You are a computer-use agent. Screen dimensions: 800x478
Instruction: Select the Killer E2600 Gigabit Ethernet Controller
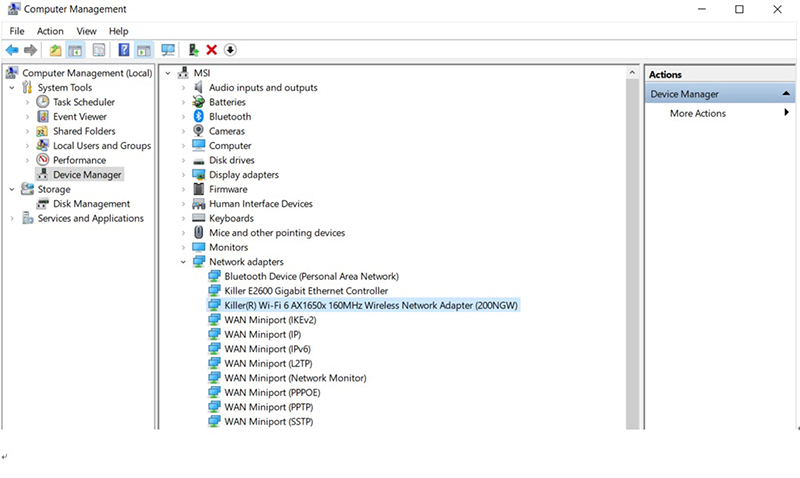coord(306,290)
